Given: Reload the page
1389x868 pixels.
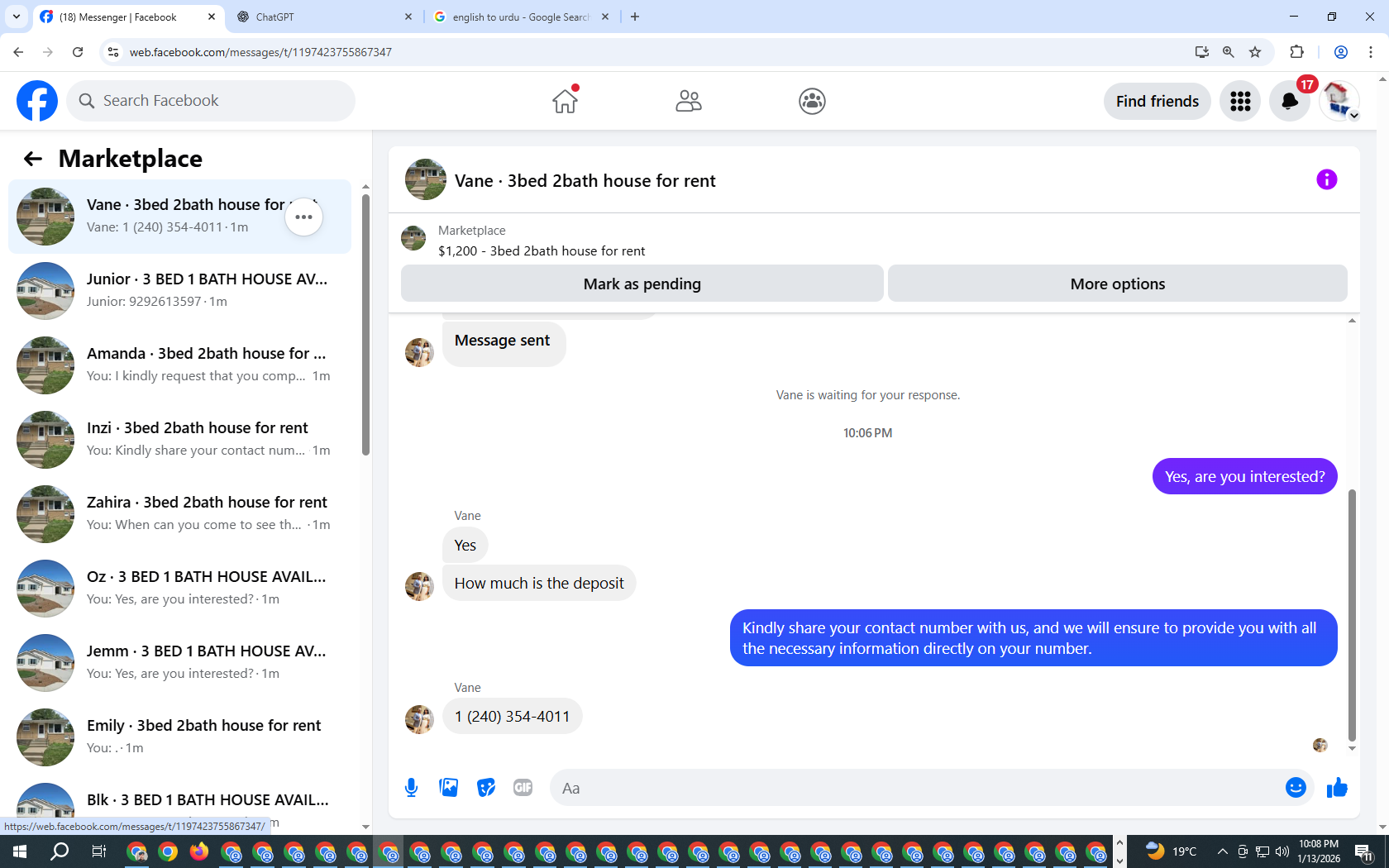Looking at the screenshot, I should [78, 52].
